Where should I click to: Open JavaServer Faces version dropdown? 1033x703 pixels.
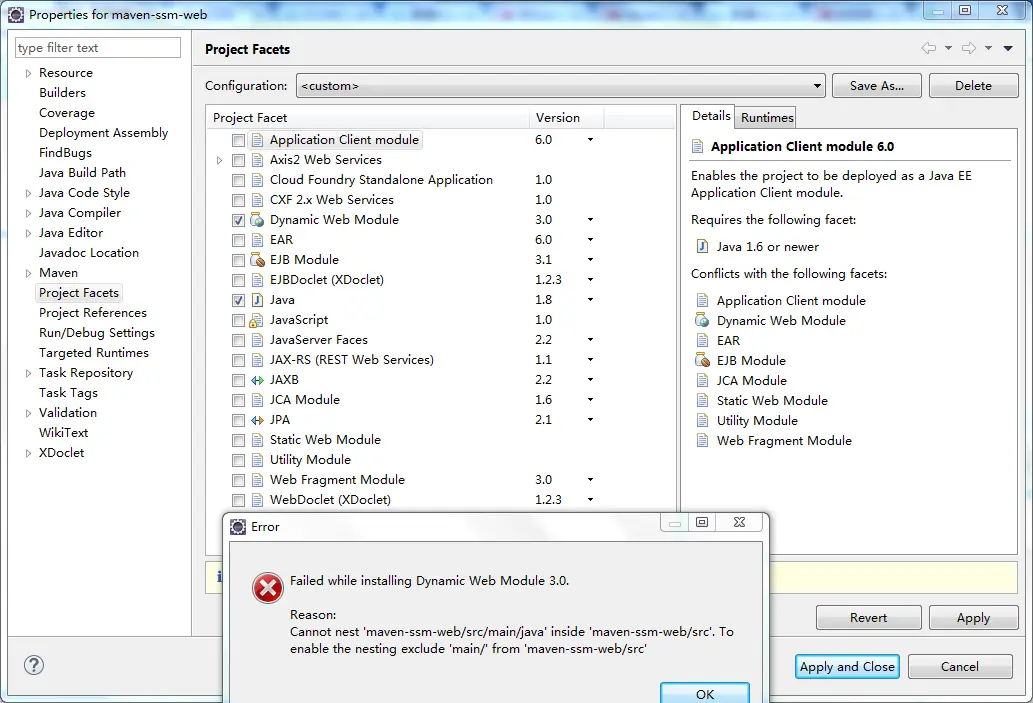tap(590, 340)
